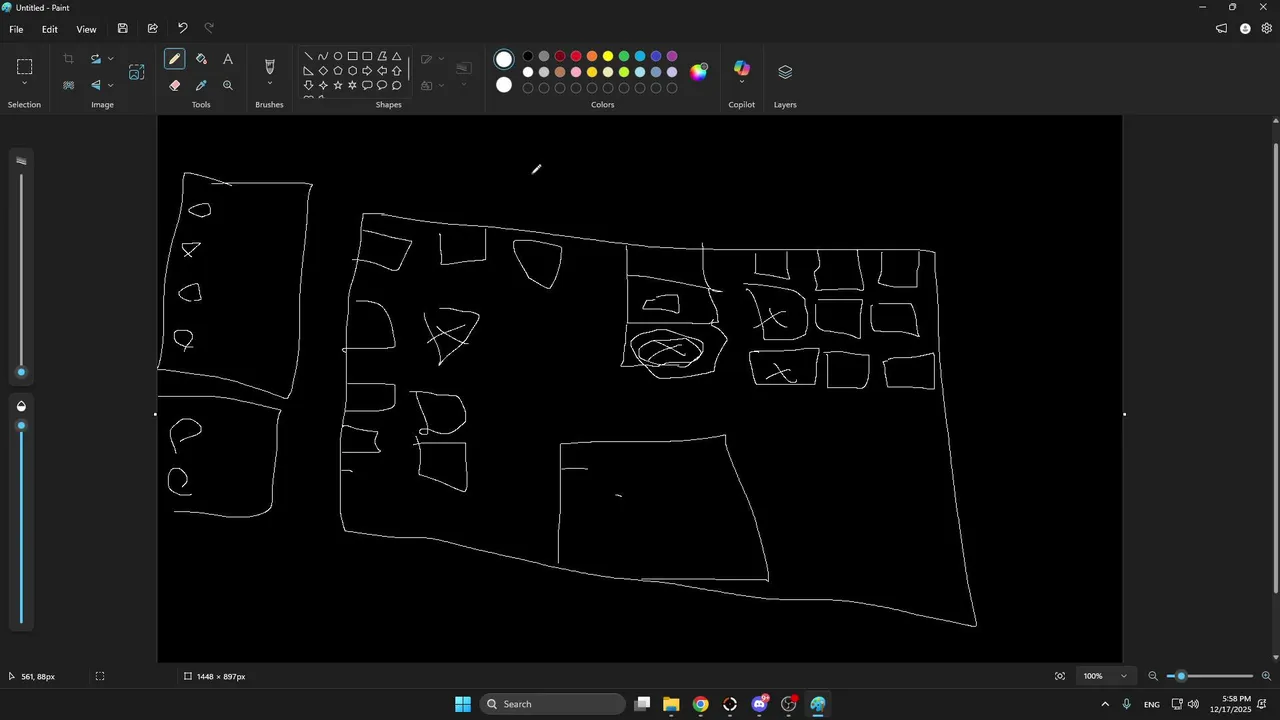1280x720 pixels.
Task: Select the Text tool
Action: 228,59
